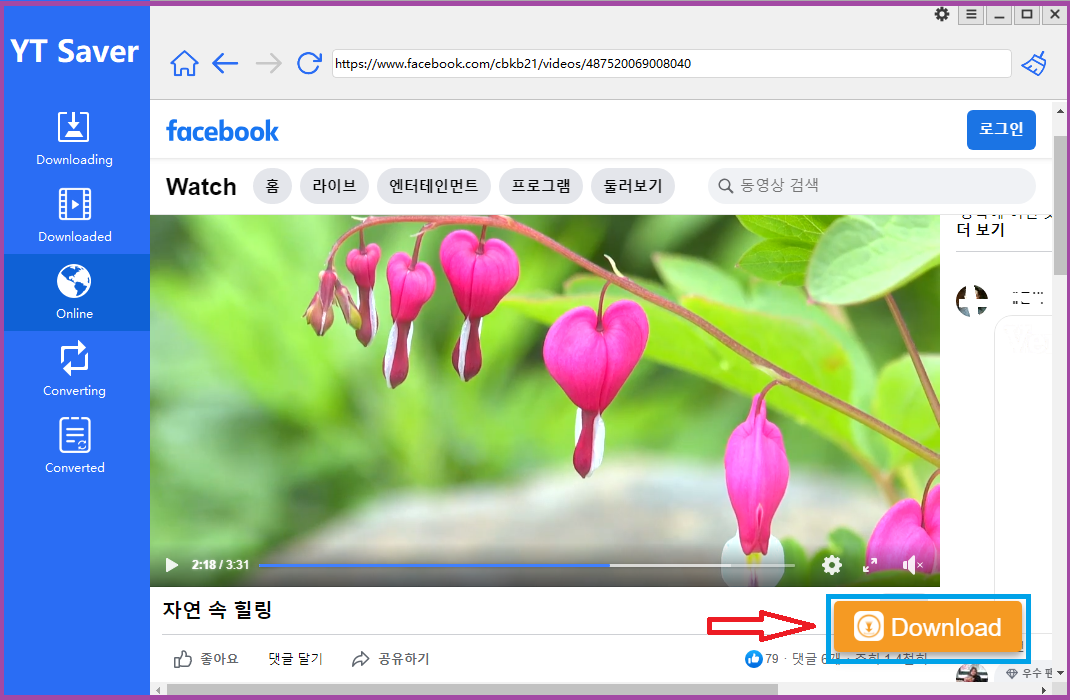
Task: Close the YT Saver window
Action: [x=1054, y=14]
